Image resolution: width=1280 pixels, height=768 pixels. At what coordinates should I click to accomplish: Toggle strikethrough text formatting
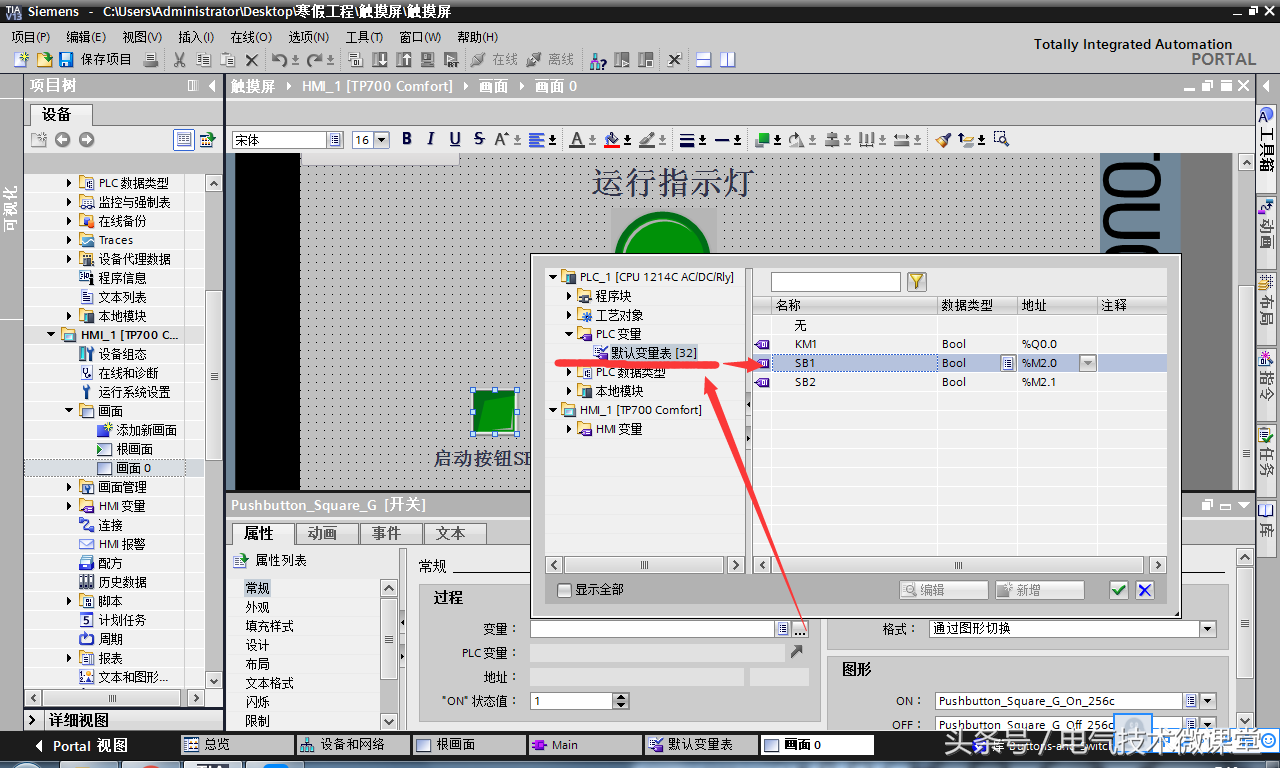point(479,139)
